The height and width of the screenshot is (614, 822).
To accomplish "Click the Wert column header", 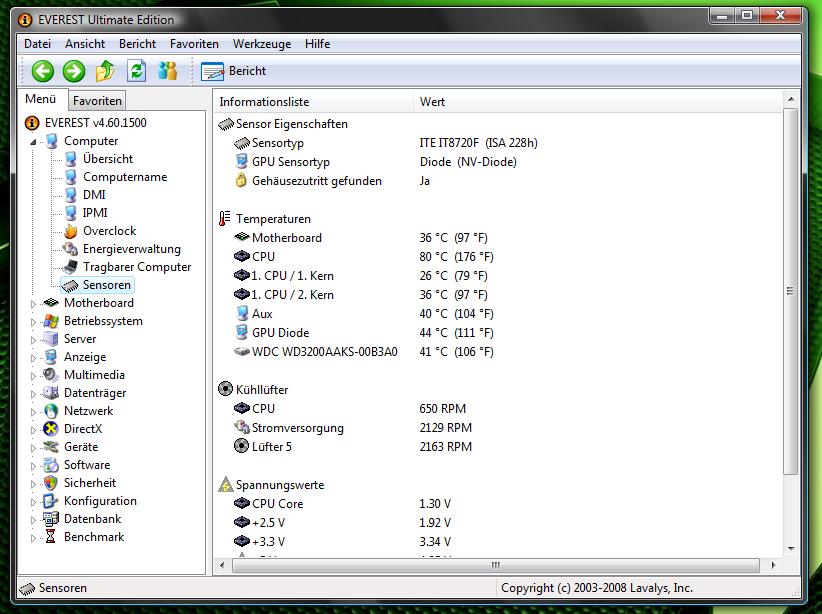I will (x=598, y=102).
